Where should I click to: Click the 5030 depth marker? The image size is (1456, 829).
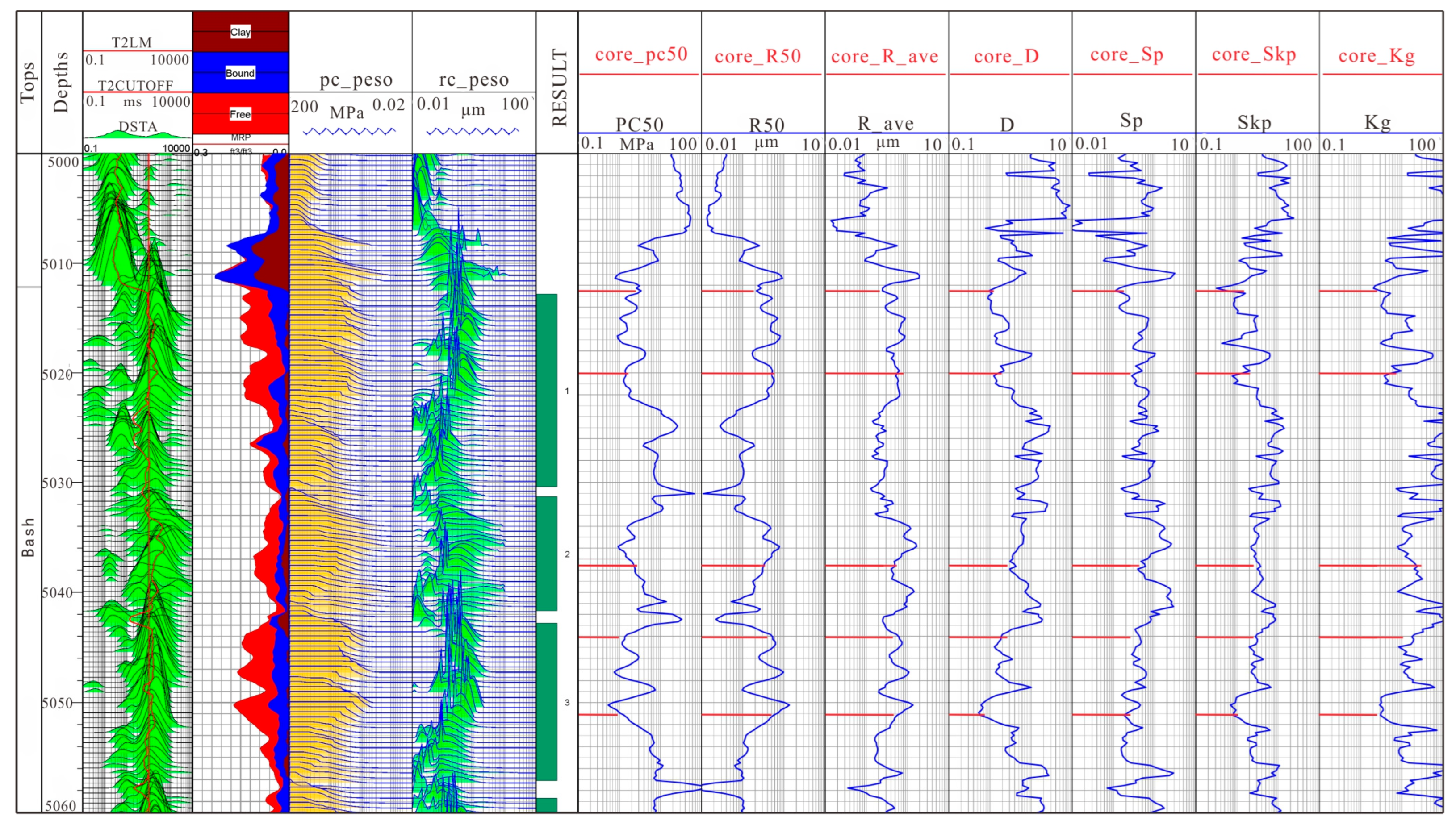pyautogui.click(x=58, y=483)
